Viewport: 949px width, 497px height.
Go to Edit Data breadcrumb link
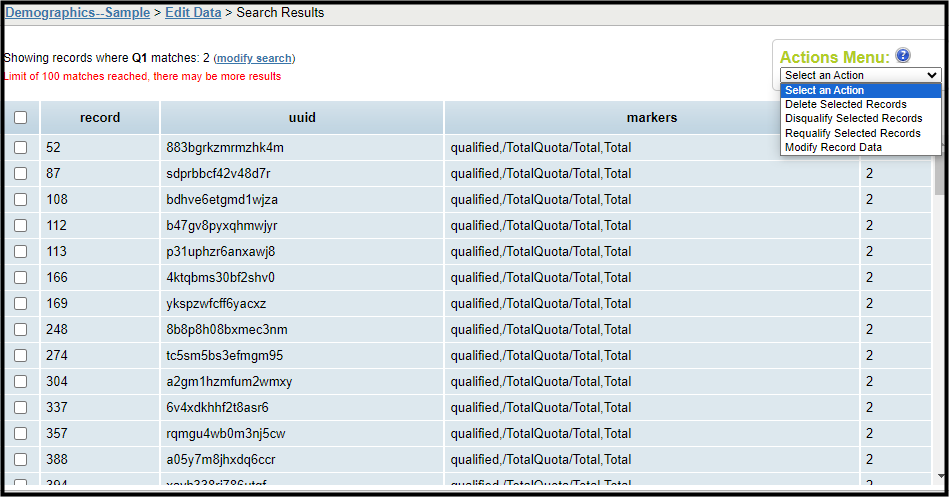click(x=193, y=13)
